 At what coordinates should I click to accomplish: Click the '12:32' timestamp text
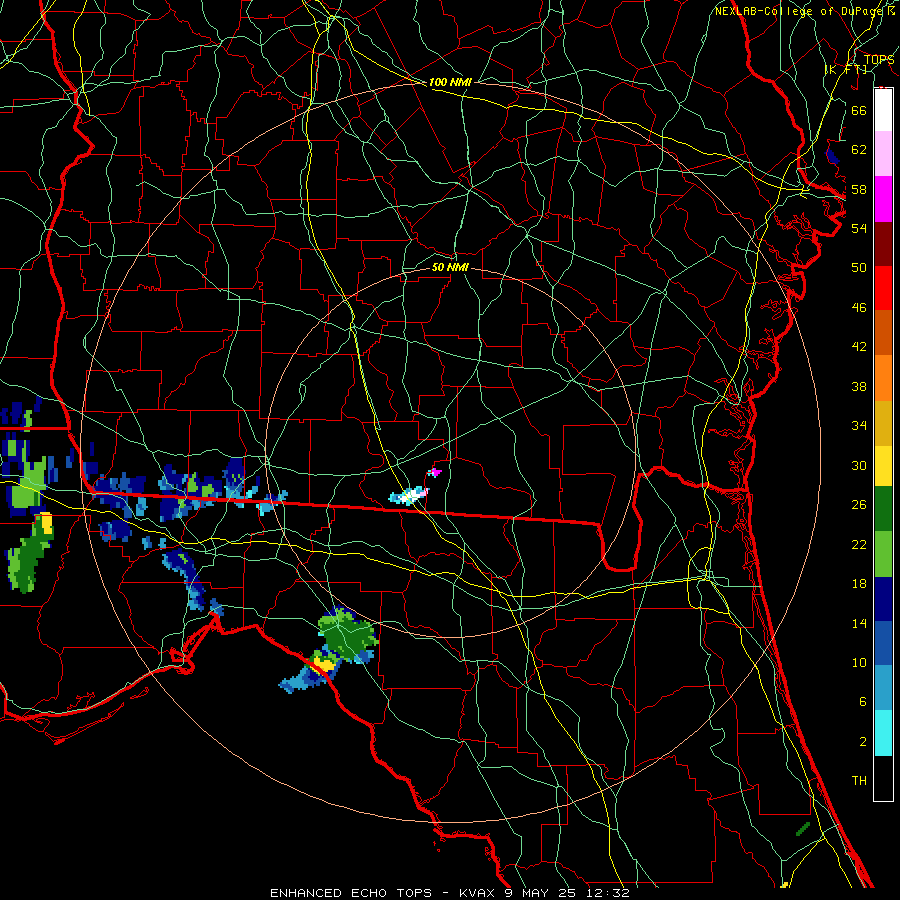608,893
